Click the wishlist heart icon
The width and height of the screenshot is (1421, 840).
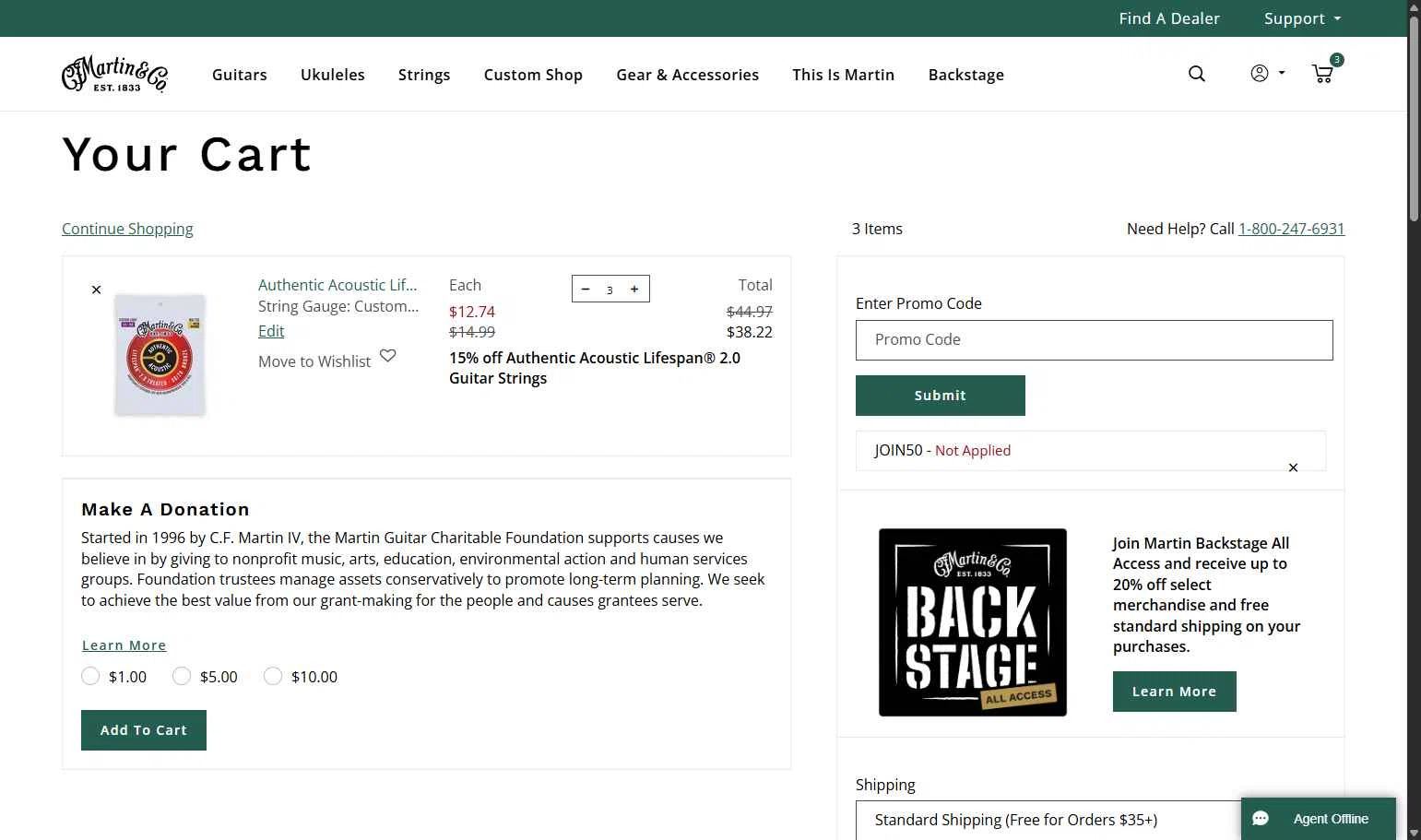(x=388, y=356)
